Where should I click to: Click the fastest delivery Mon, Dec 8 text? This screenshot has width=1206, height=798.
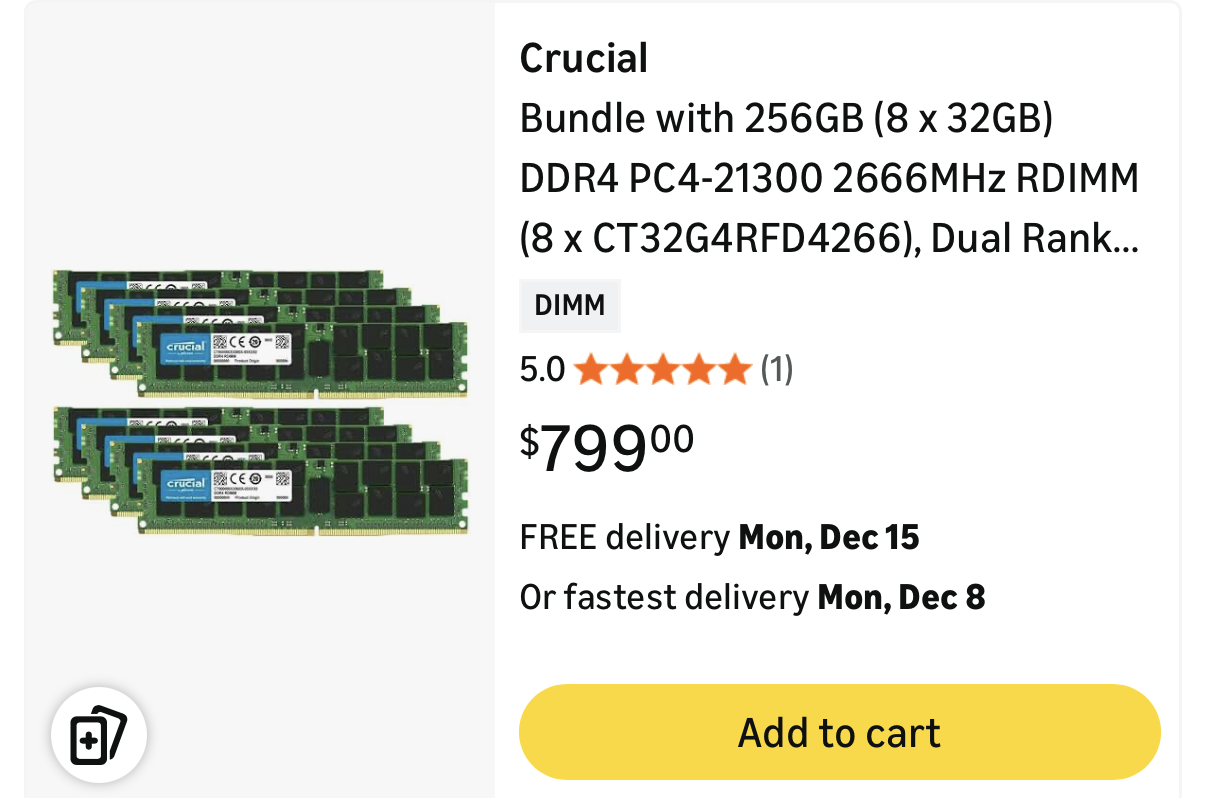752,598
